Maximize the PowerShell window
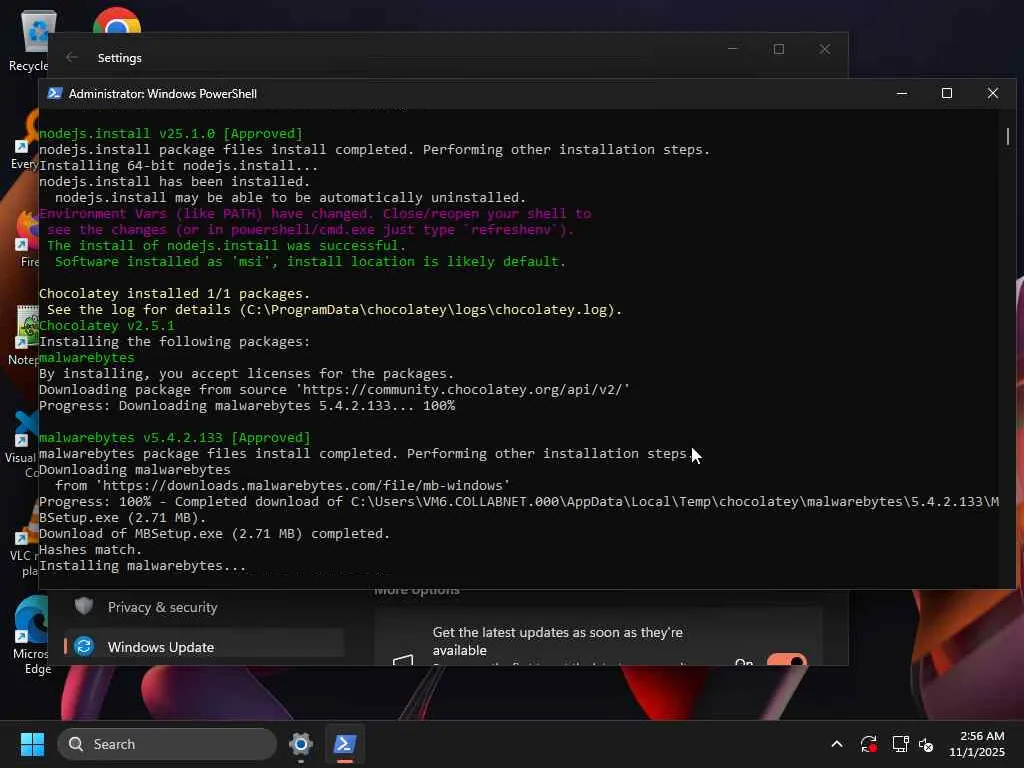 pos(947,93)
